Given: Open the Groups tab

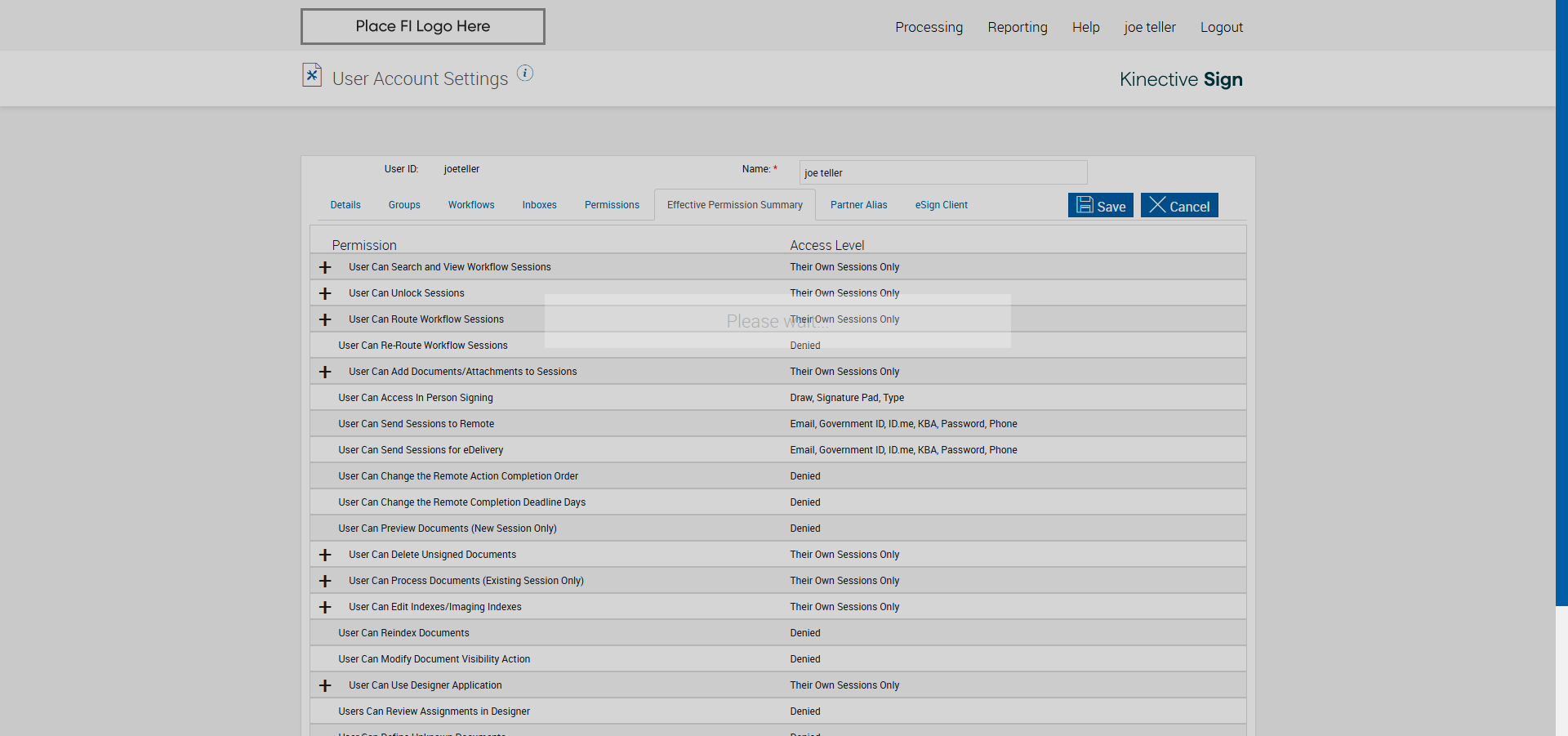Looking at the screenshot, I should point(404,205).
